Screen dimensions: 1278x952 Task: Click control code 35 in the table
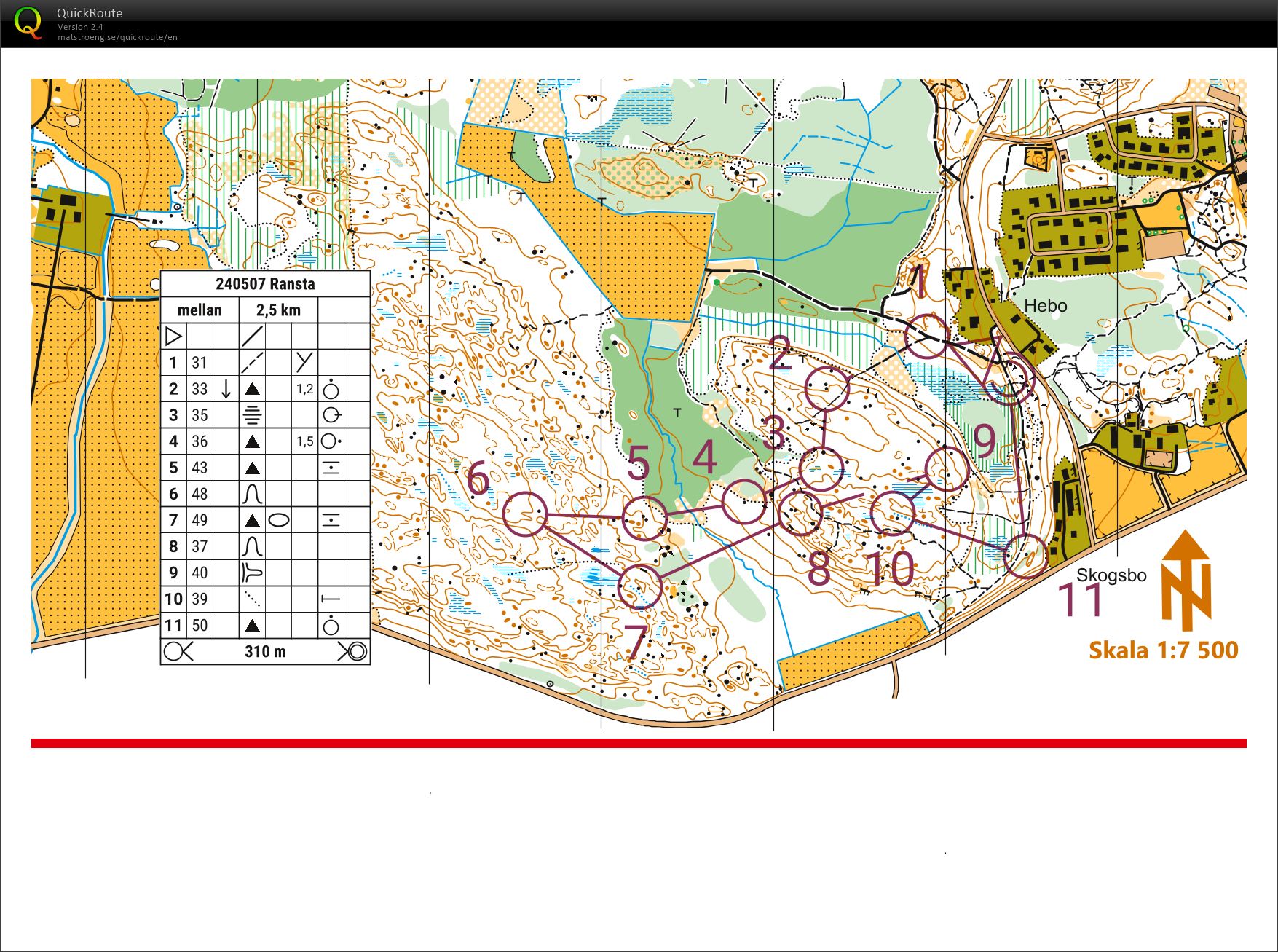click(200, 415)
